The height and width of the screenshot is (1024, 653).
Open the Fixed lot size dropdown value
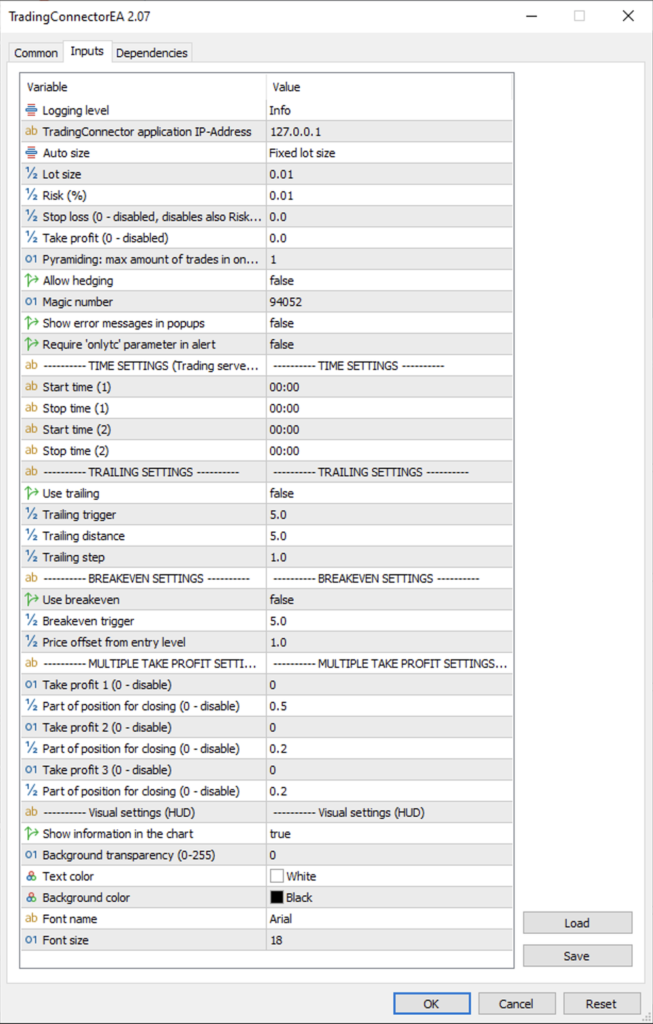(302, 153)
